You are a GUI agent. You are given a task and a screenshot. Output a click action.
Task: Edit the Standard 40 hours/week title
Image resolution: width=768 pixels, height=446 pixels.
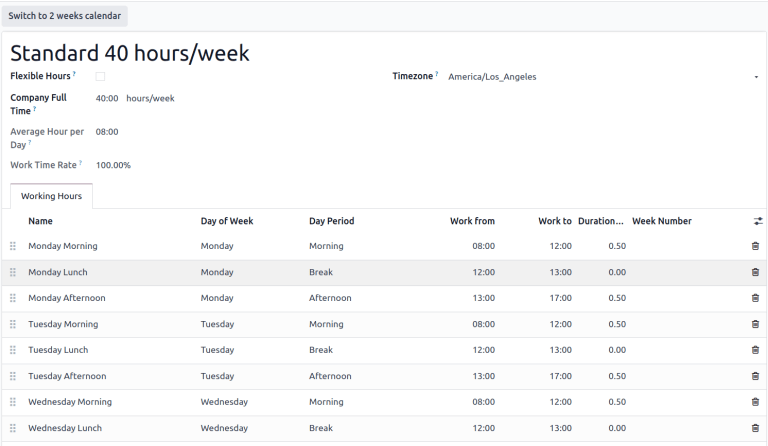[x=130, y=53]
